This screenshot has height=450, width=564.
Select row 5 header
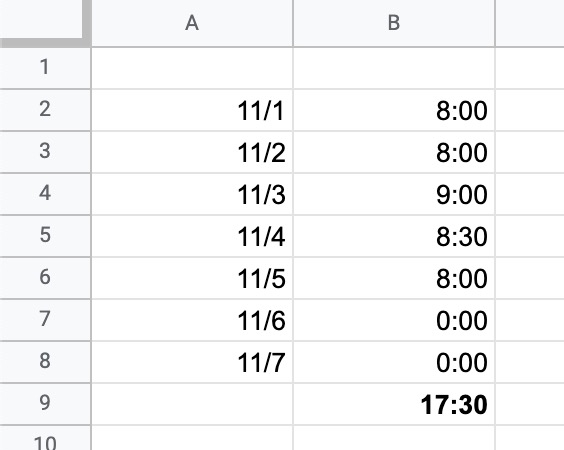click(45, 236)
